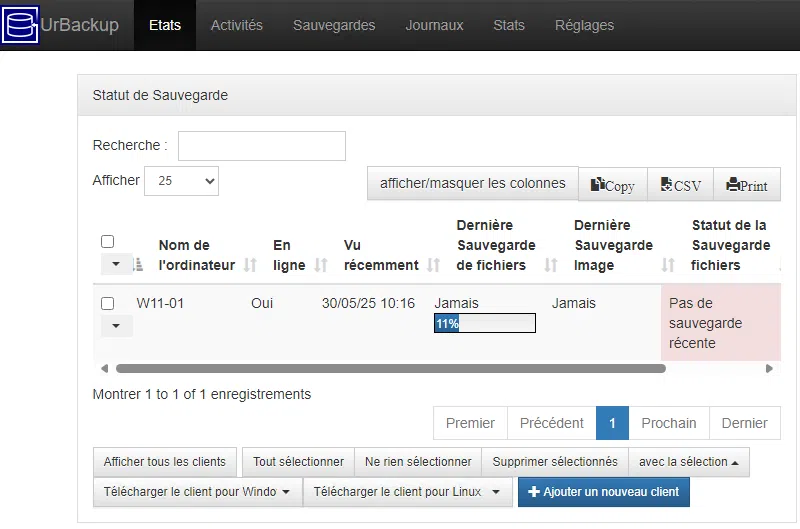The image size is (800, 529).
Task: Copy the table with Copy button
Action: click(x=613, y=185)
